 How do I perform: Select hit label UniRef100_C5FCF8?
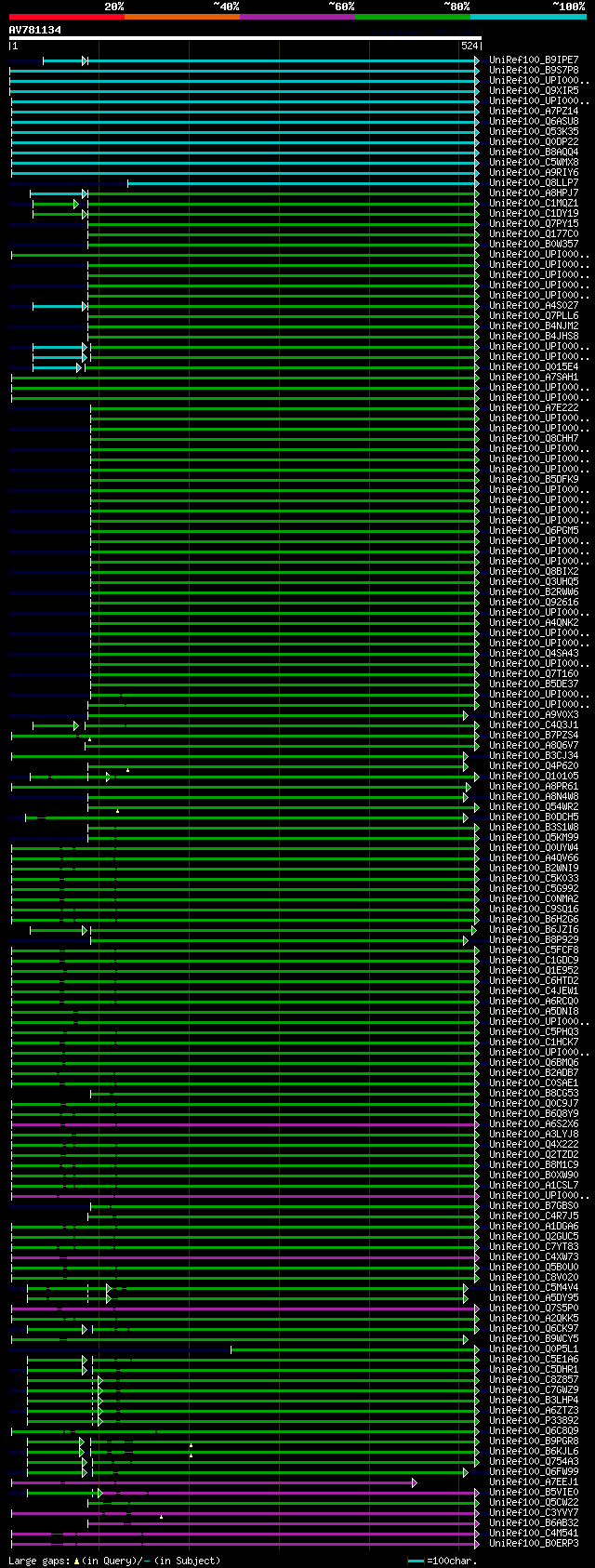[534, 950]
